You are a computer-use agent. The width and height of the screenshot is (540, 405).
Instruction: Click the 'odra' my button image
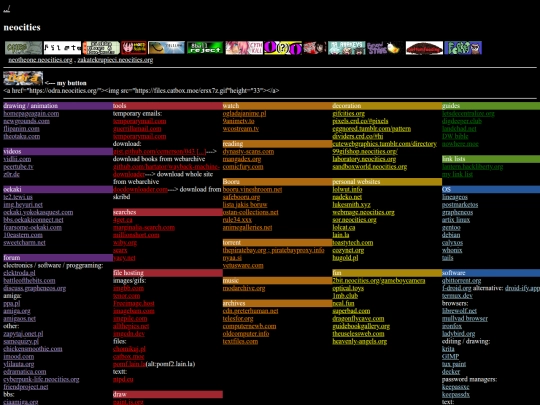(x=23, y=78)
